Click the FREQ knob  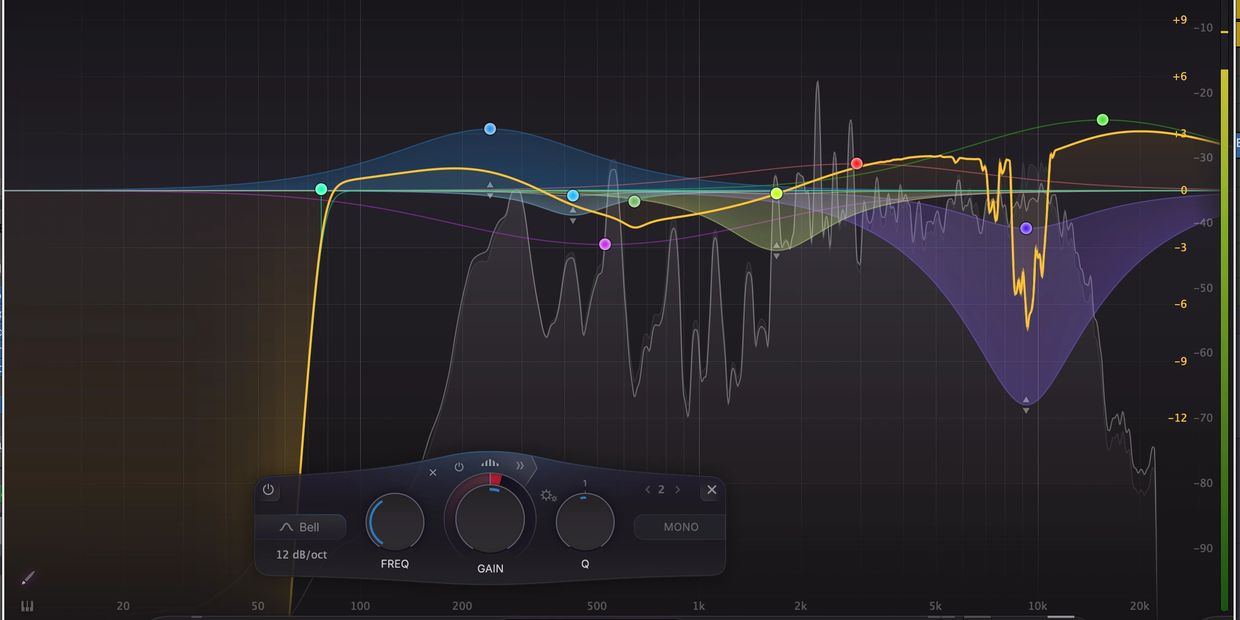click(x=395, y=522)
